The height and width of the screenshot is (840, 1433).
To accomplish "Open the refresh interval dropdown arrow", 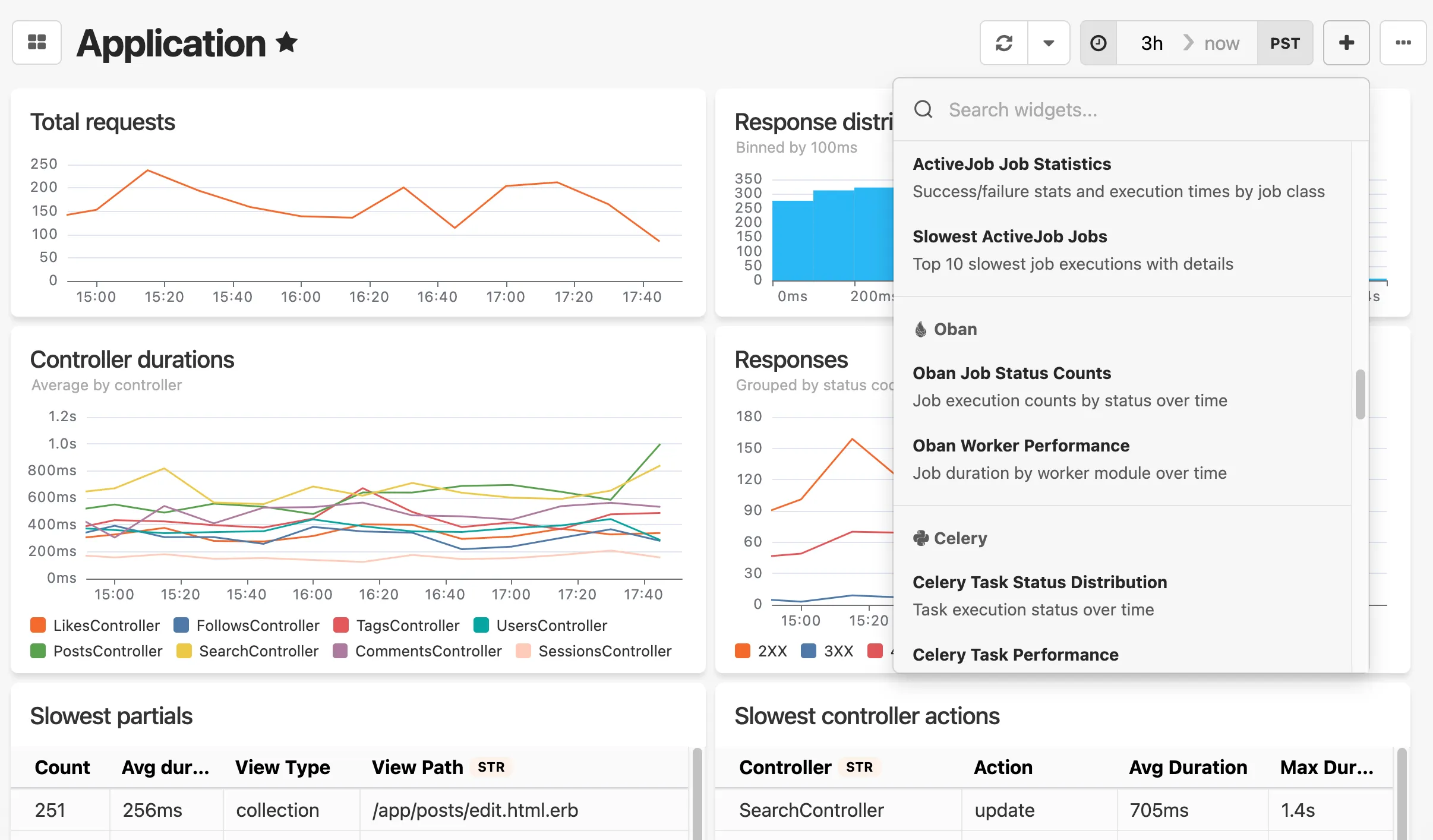I will click(x=1049, y=42).
